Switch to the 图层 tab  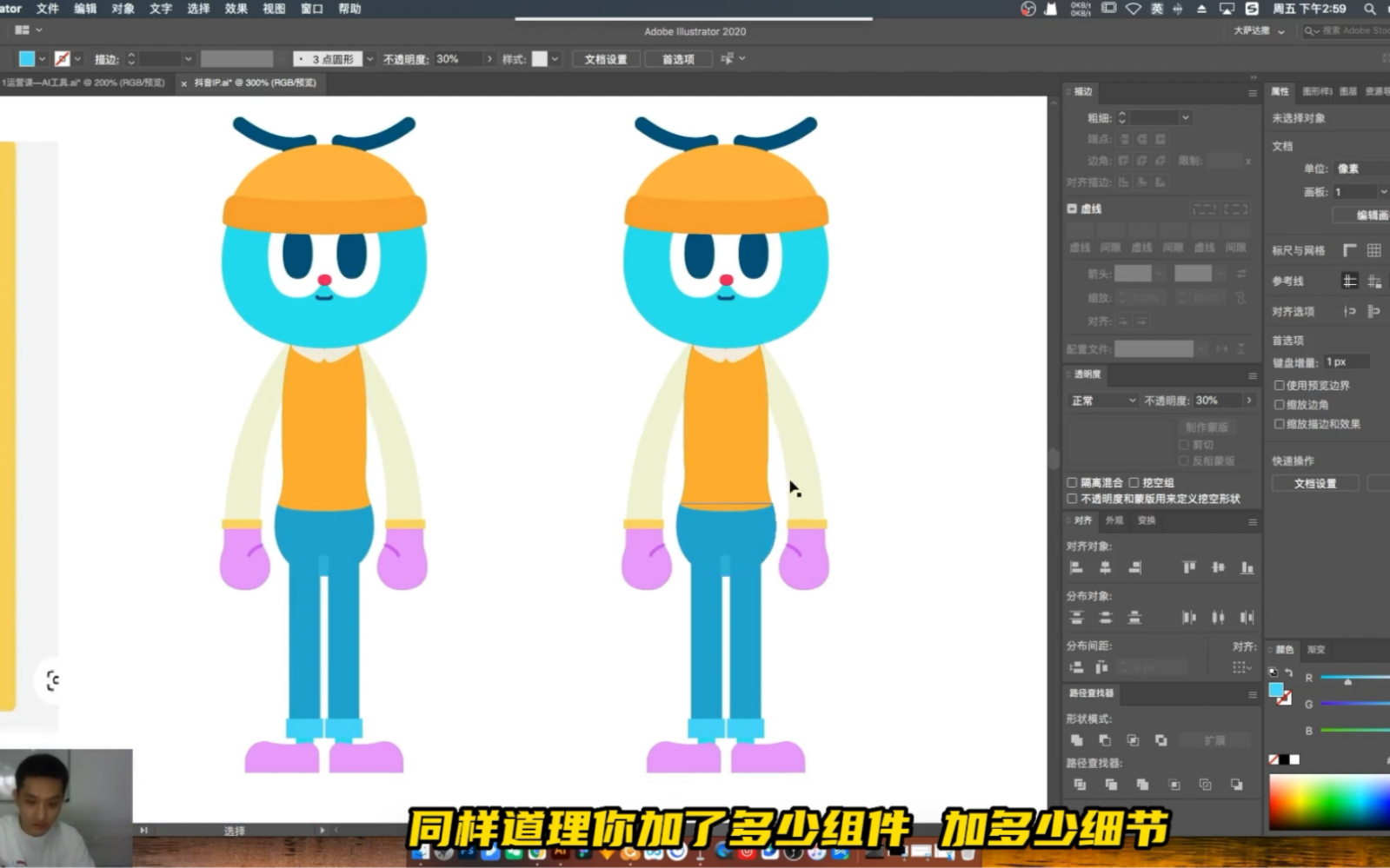click(1348, 91)
